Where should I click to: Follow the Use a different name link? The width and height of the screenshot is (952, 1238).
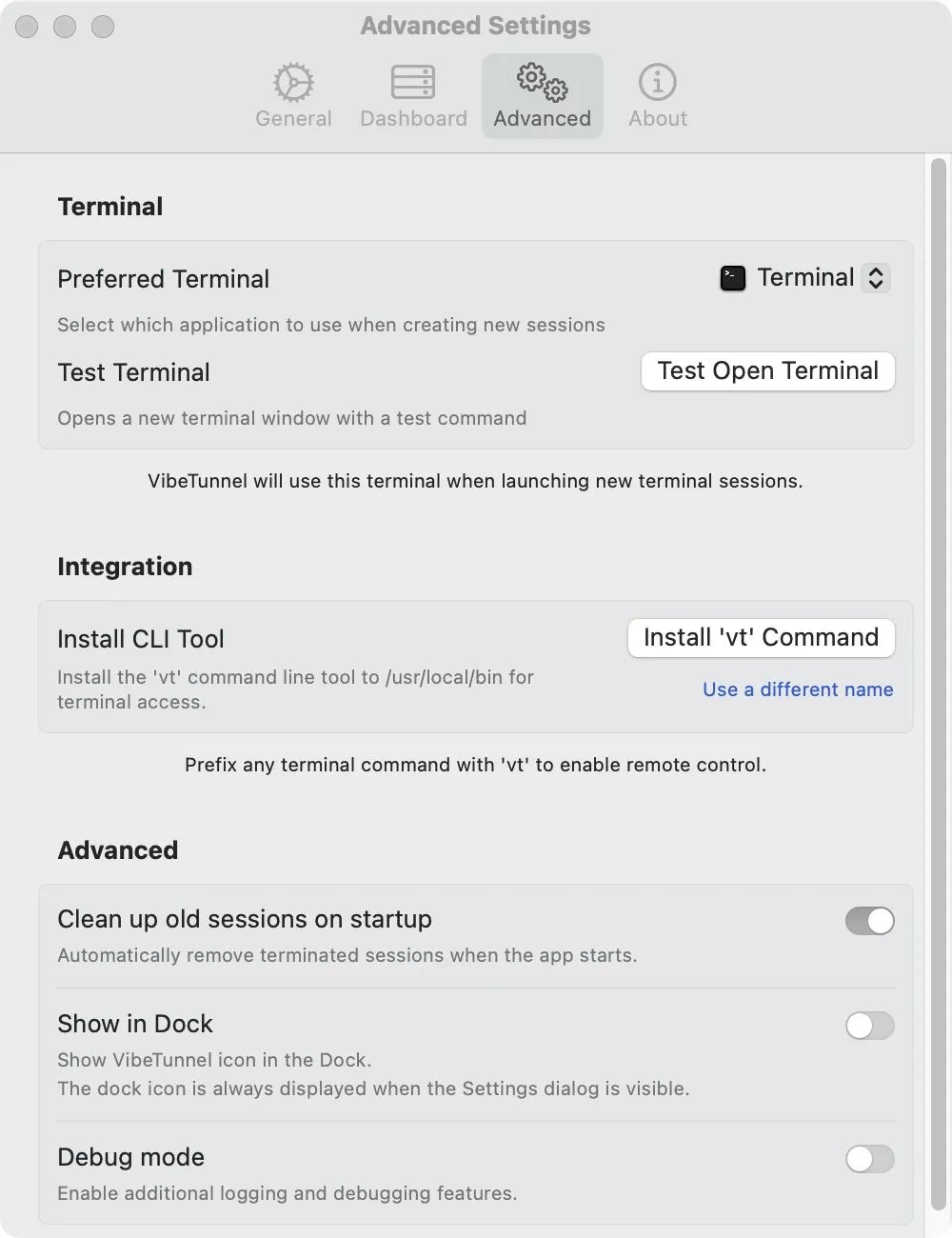click(798, 689)
